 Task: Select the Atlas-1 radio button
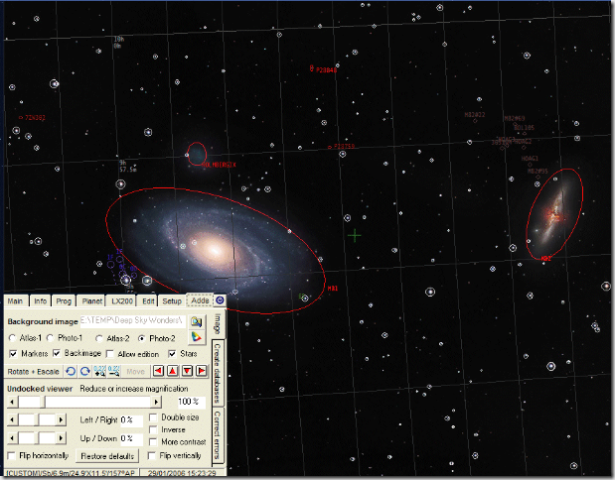[12, 338]
